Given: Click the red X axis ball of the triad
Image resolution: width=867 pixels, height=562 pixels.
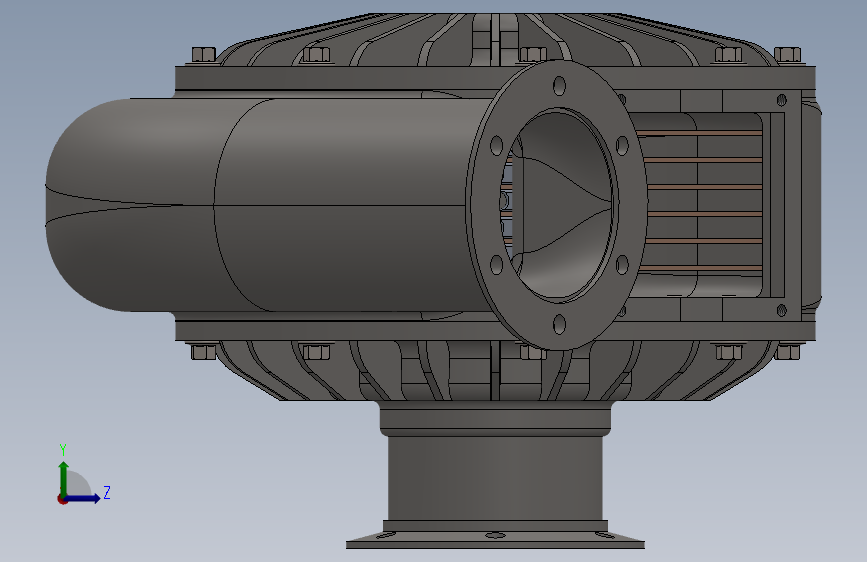Looking at the screenshot, I should [62, 499].
